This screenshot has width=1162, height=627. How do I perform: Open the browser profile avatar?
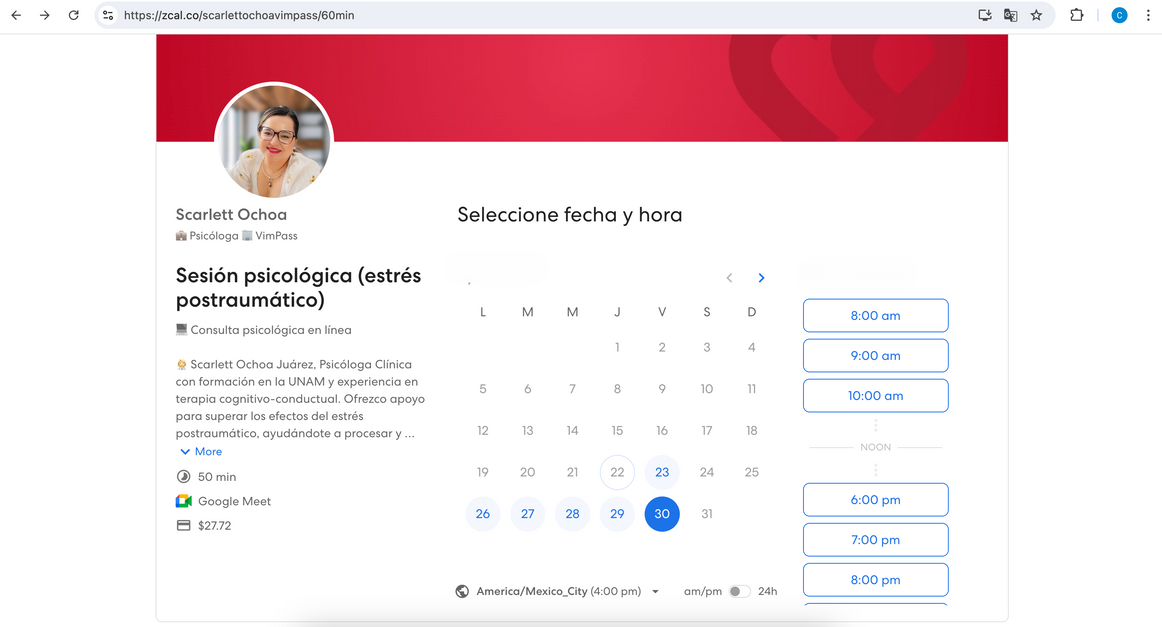pos(1119,15)
